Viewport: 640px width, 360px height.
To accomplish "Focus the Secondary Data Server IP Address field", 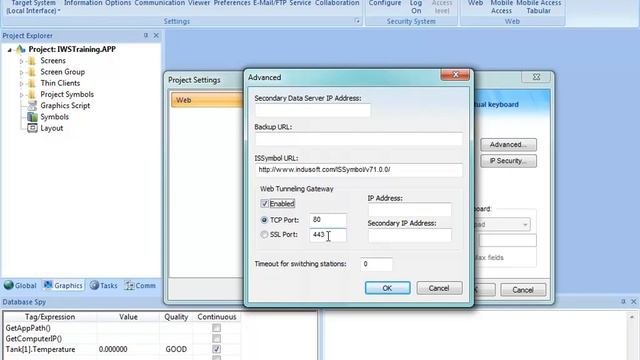I will (313, 110).
